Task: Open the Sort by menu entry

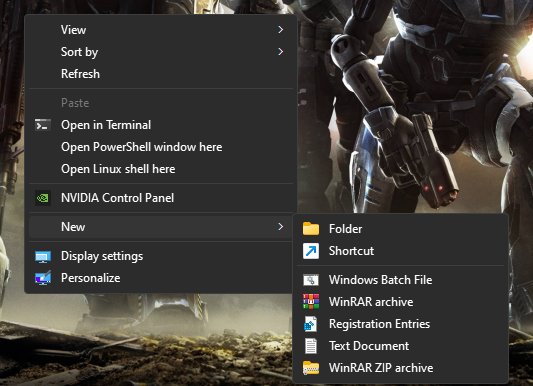Action: (161, 52)
